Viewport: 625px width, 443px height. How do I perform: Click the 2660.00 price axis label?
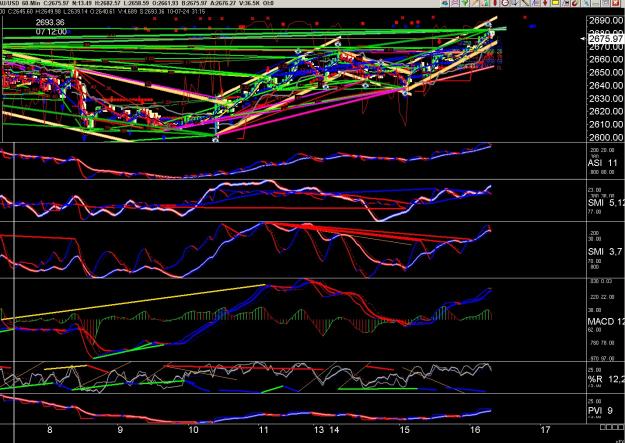coord(605,59)
